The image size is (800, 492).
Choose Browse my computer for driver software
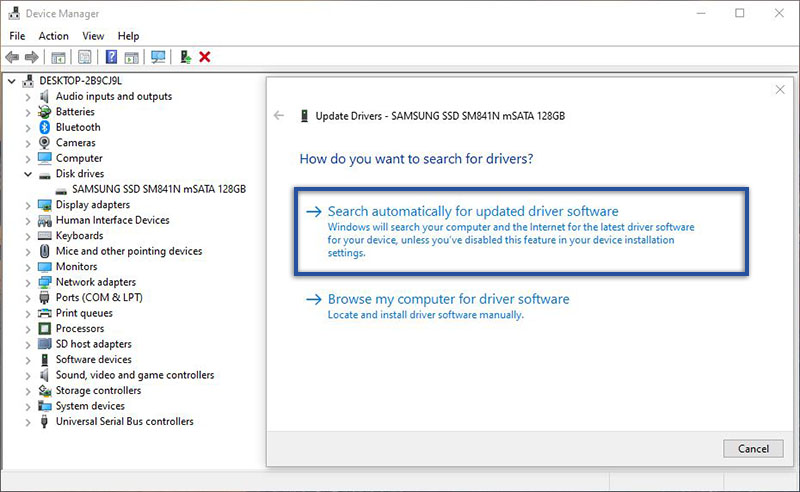[x=448, y=299]
